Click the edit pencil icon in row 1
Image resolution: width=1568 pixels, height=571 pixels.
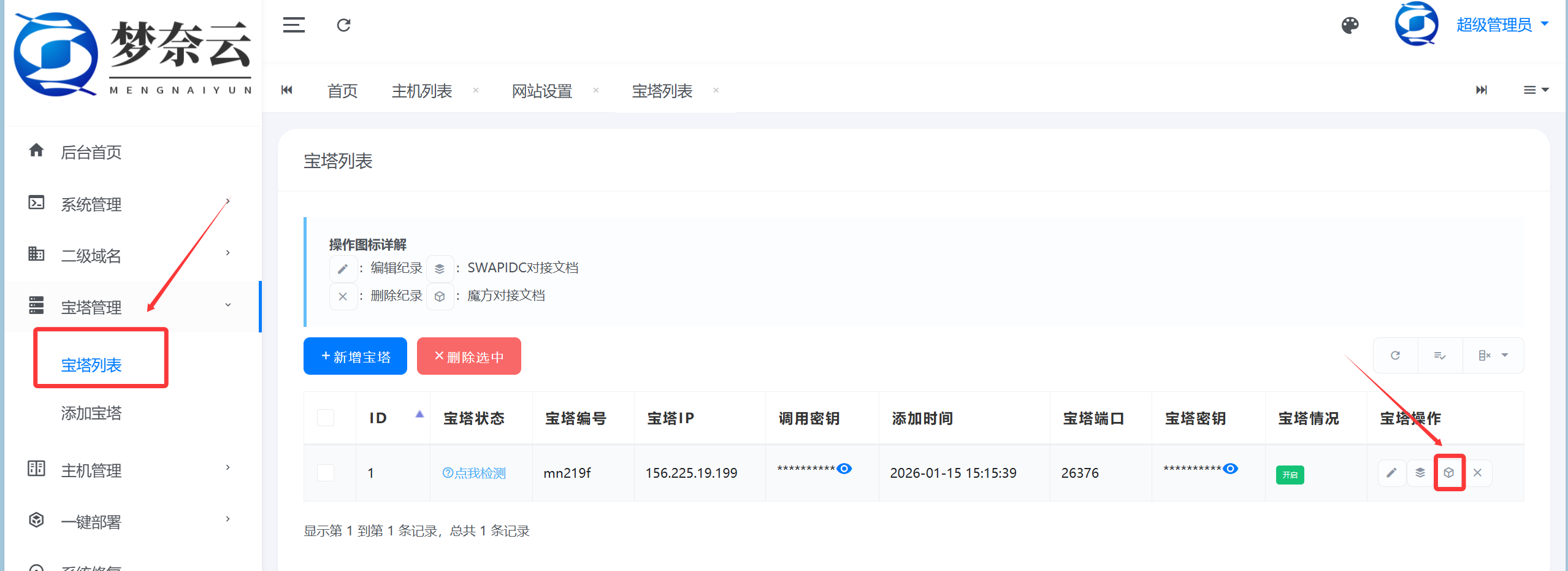click(x=1391, y=473)
